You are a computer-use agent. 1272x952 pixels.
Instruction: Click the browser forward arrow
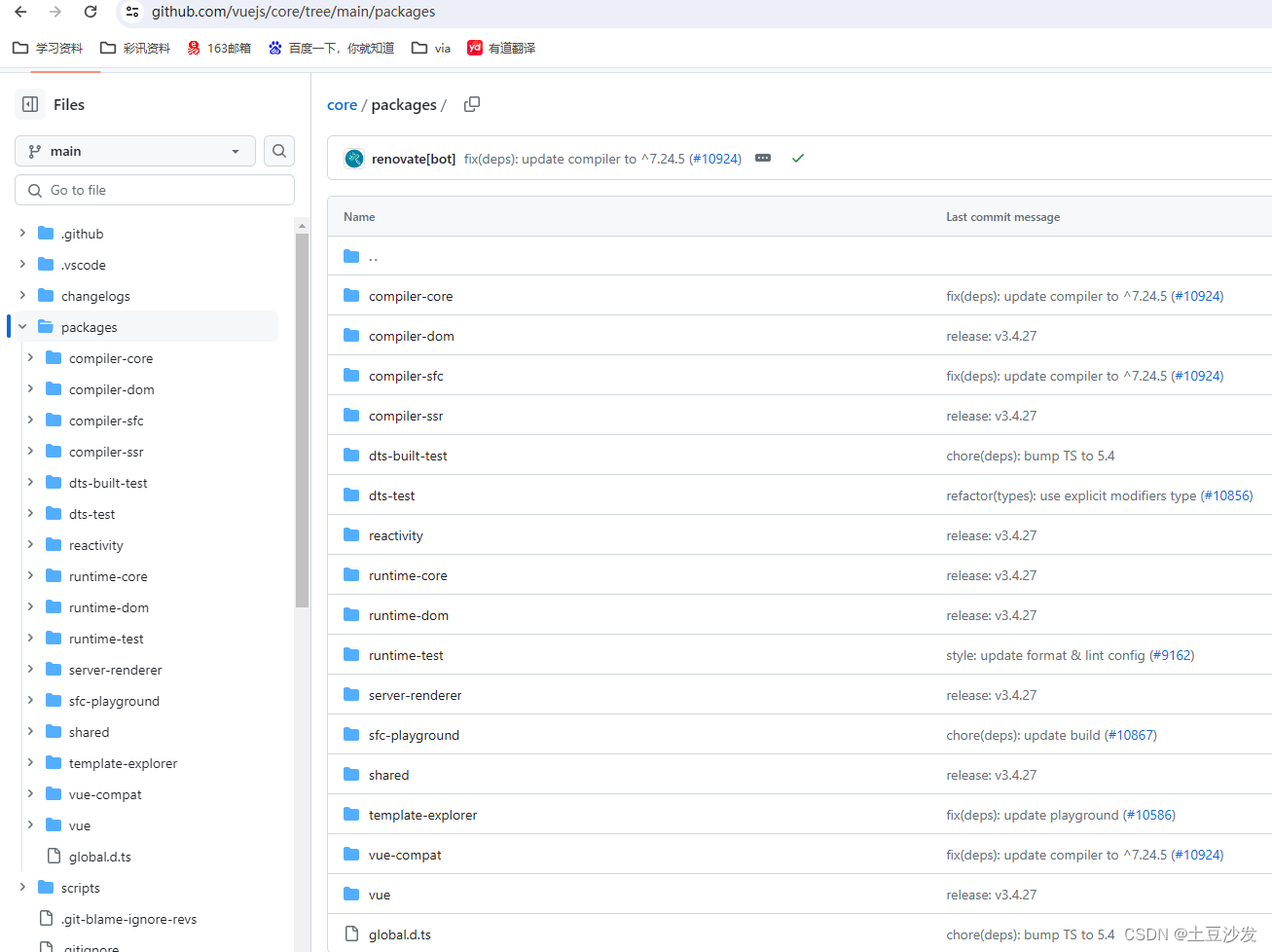pos(55,12)
